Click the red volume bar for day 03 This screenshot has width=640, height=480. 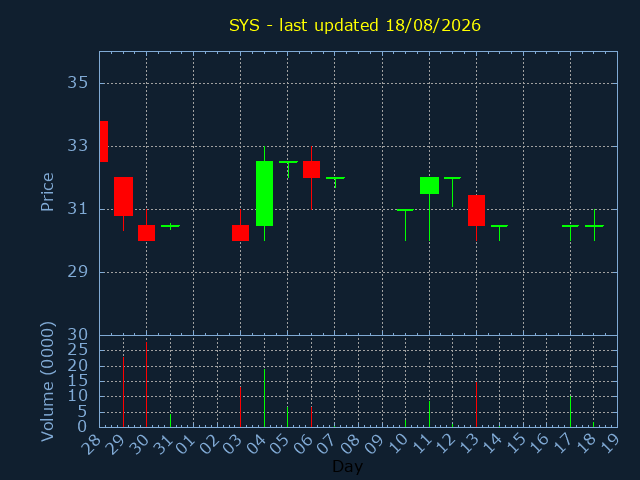240,407
